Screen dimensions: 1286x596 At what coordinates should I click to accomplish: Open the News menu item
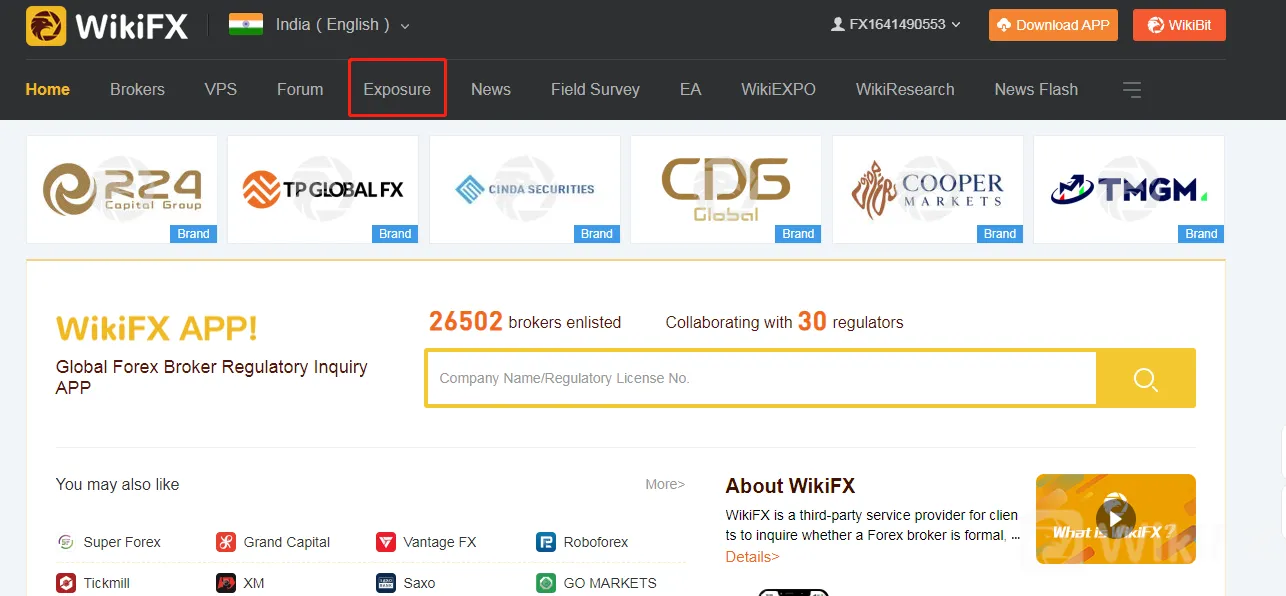491,89
